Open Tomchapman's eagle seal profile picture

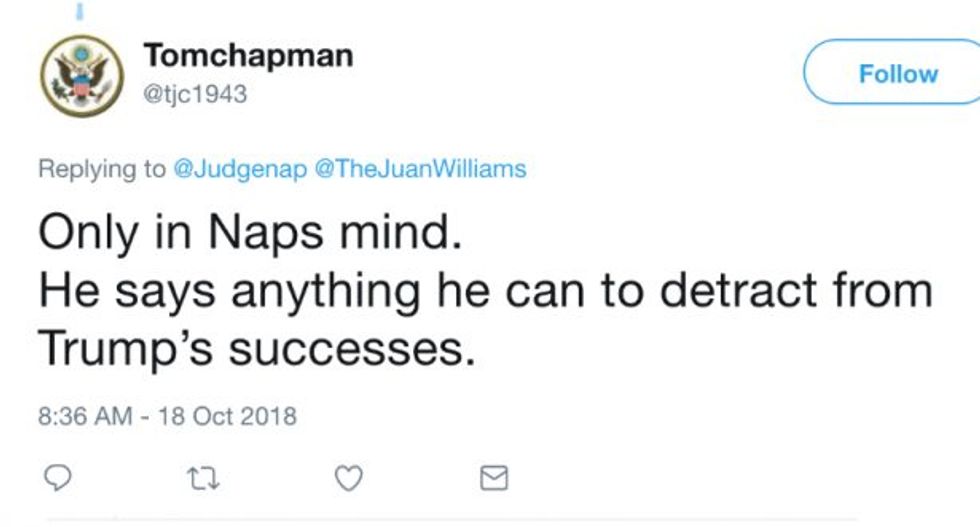tap(82, 76)
